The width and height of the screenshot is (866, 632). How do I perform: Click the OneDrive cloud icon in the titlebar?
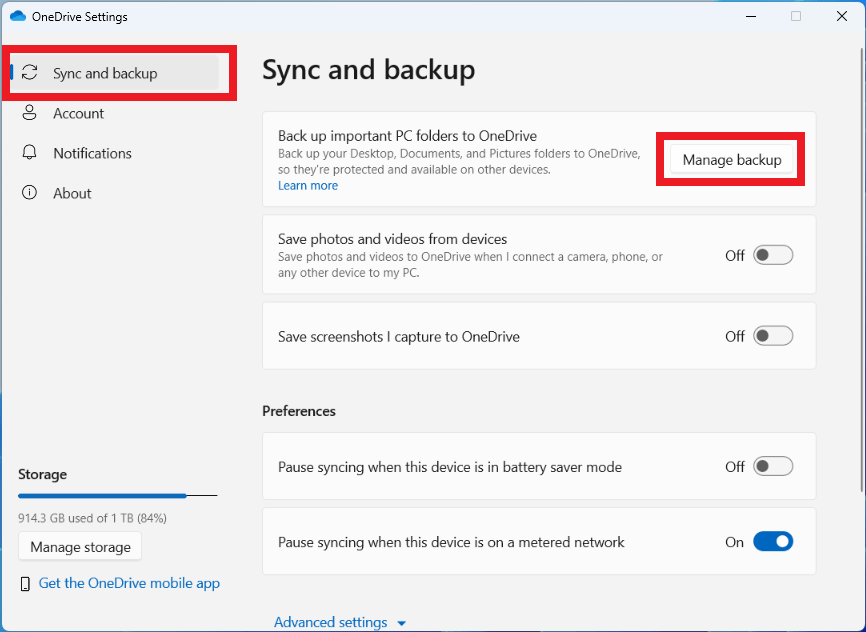18,16
